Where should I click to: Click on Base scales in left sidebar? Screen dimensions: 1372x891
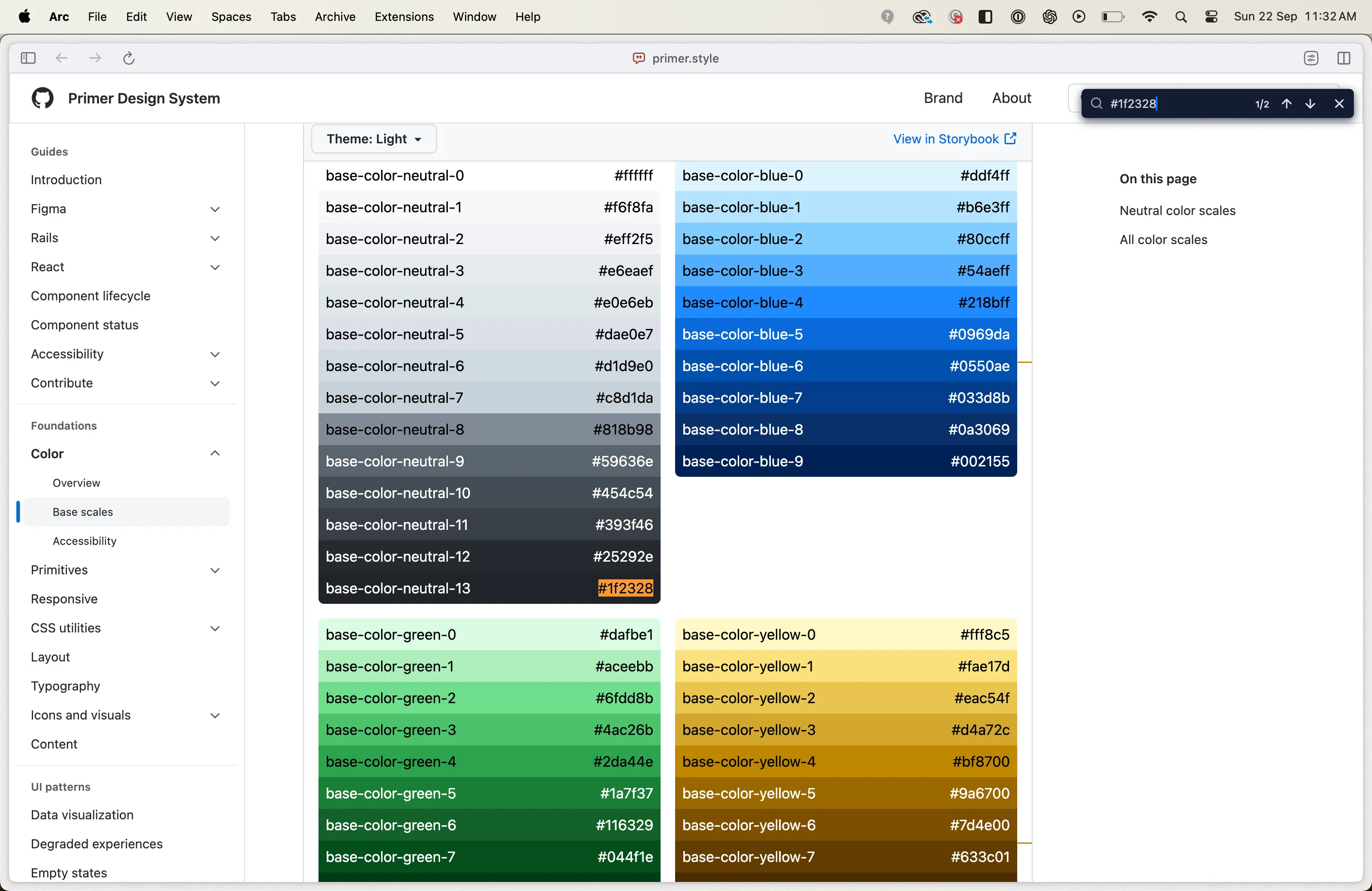pos(83,511)
